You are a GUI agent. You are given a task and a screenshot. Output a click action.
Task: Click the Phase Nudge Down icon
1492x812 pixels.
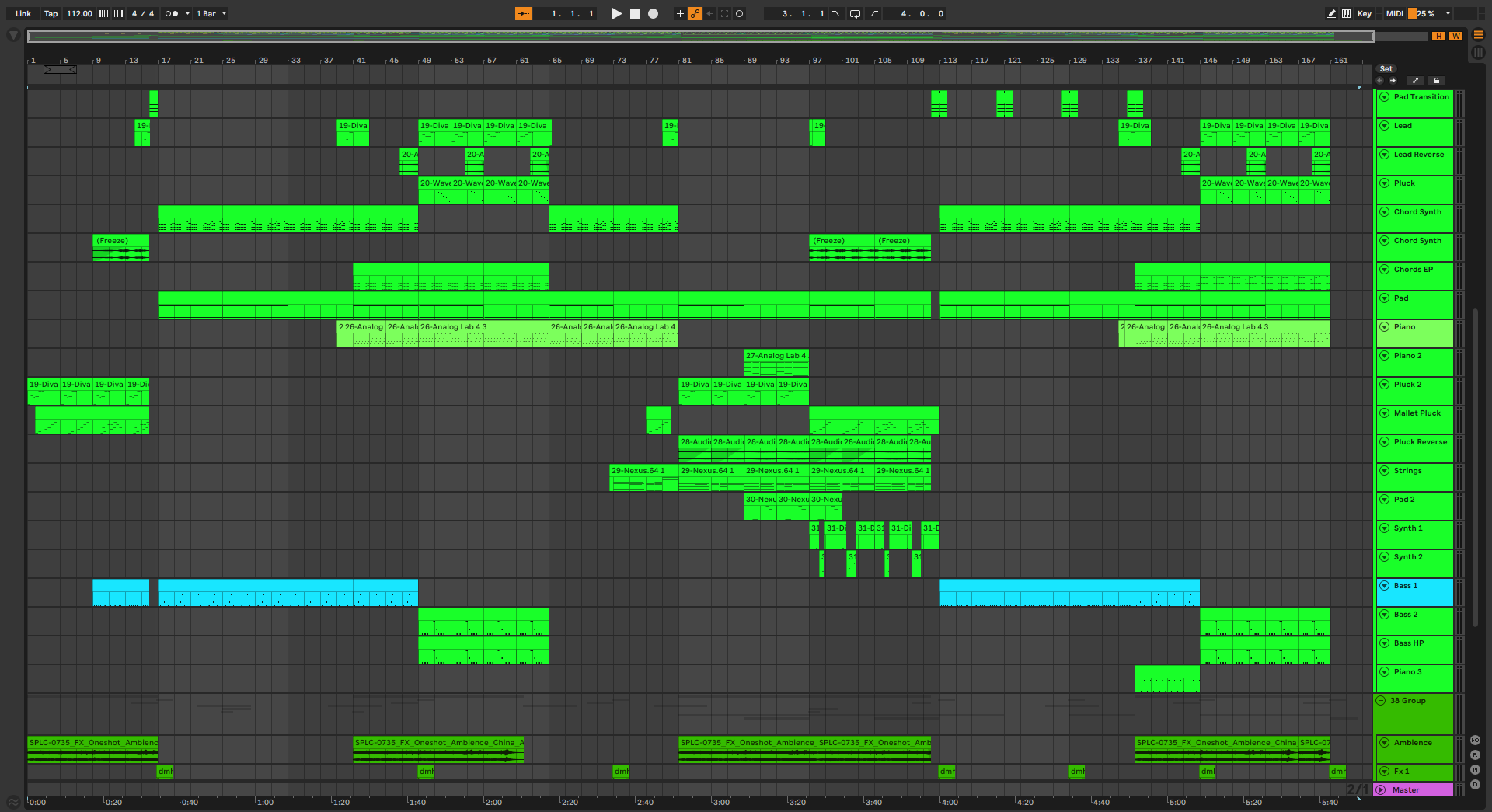[x=103, y=13]
